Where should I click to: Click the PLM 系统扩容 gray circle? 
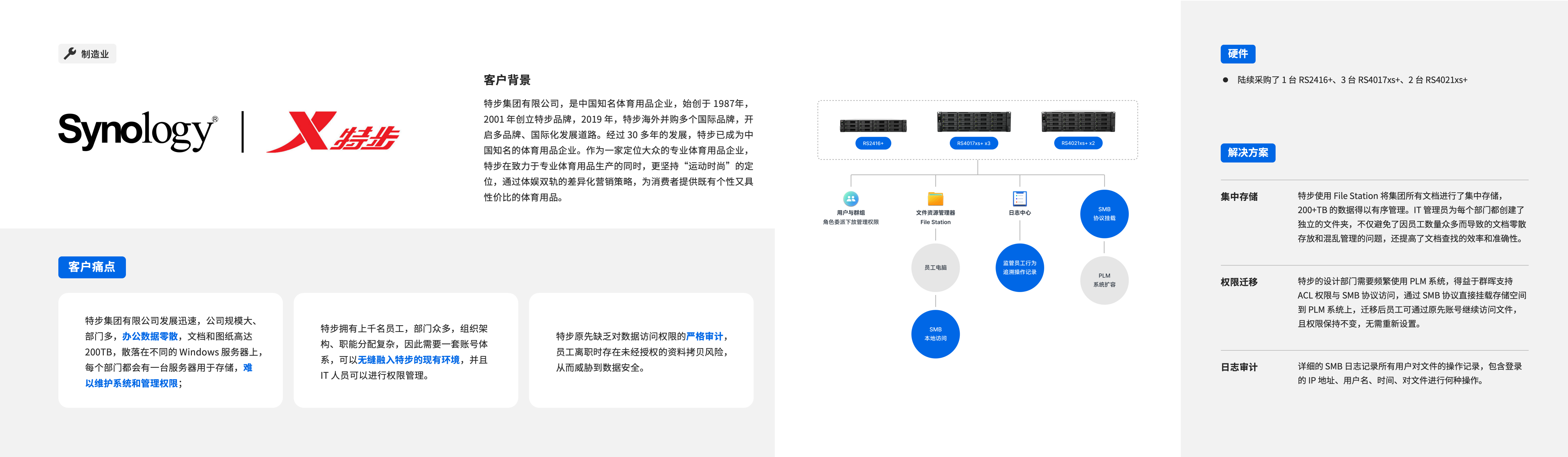1104,280
